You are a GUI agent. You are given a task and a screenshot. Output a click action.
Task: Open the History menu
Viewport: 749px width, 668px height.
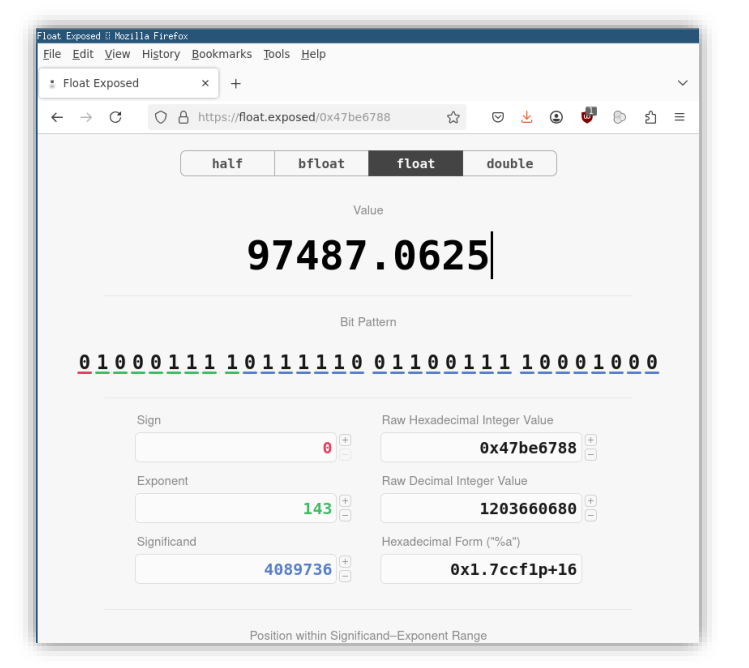161,54
